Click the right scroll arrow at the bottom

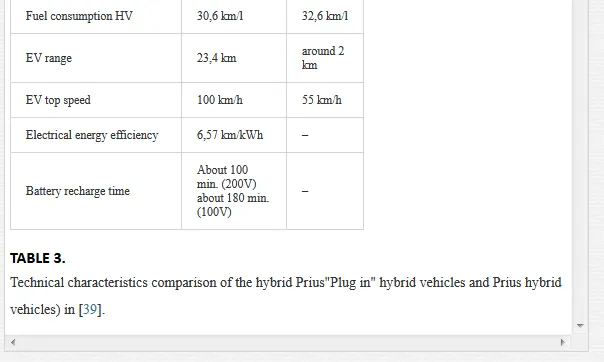[x=563, y=342]
